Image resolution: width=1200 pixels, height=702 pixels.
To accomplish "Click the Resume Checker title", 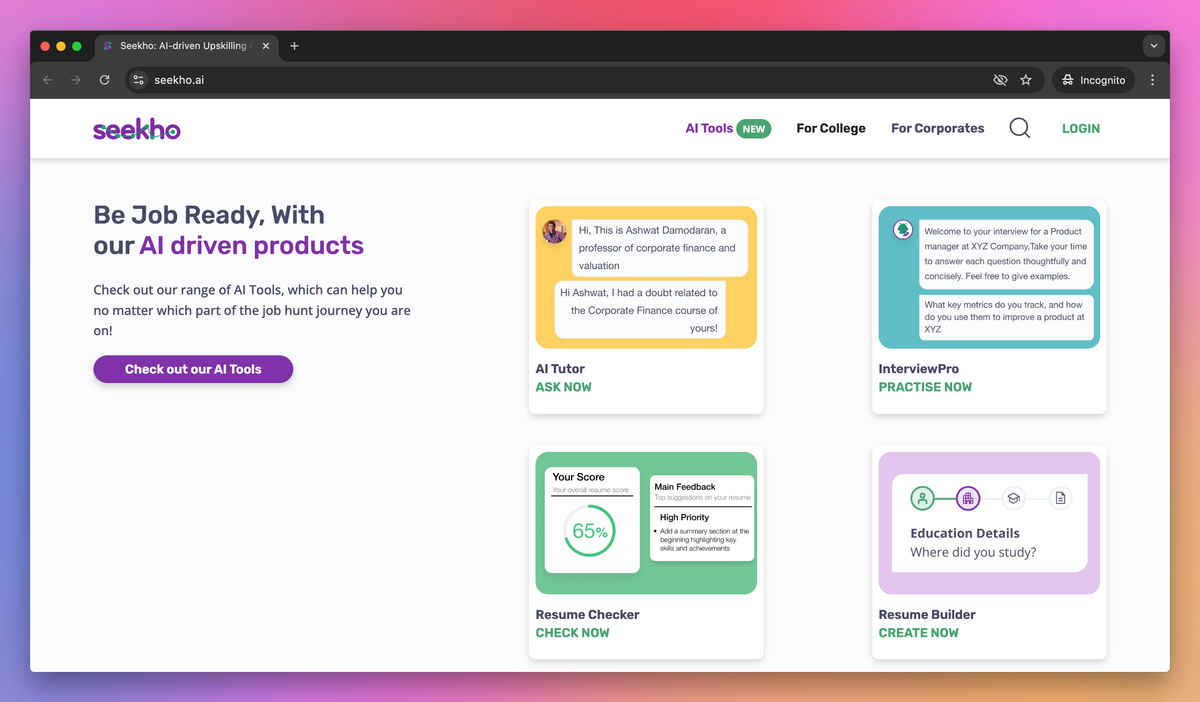I will (587, 615).
